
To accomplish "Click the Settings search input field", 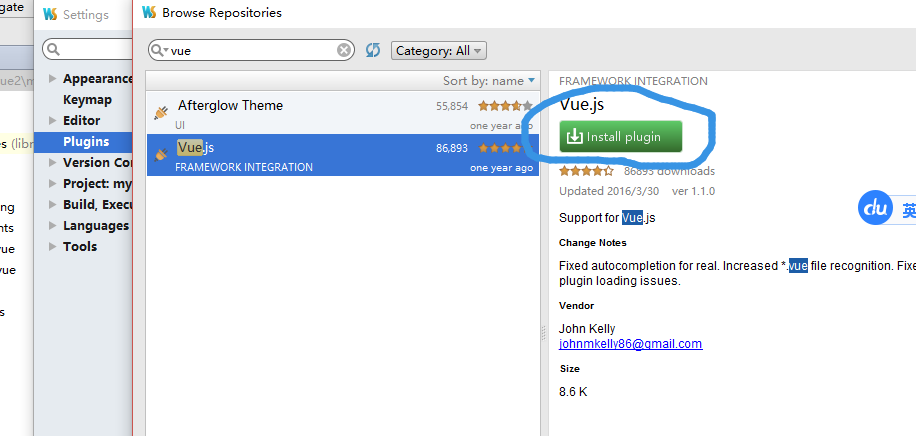I will tap(88, 49).
